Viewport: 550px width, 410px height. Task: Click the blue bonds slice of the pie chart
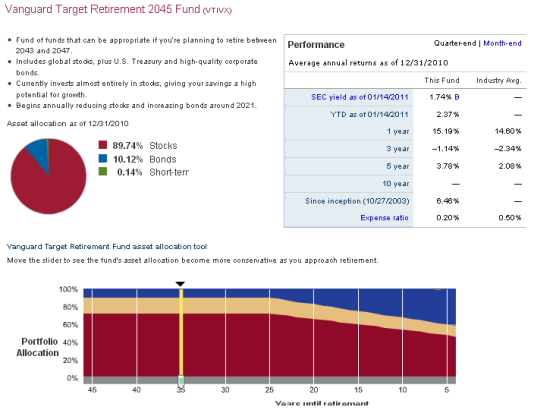pyautogui.click(x=39, y=152)
